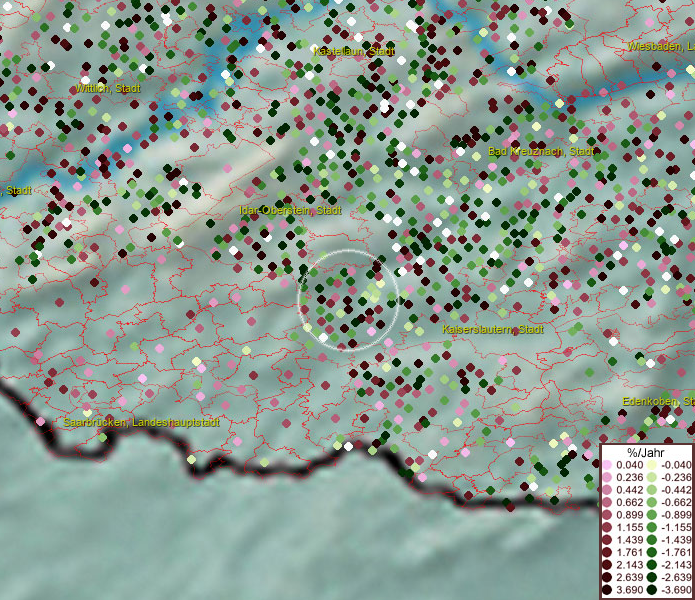Image resolution: width=695 pixels, height=600 pixels.
Task: Select the Bad Kreuznach, Stadt label
Action: pos(541,151)
